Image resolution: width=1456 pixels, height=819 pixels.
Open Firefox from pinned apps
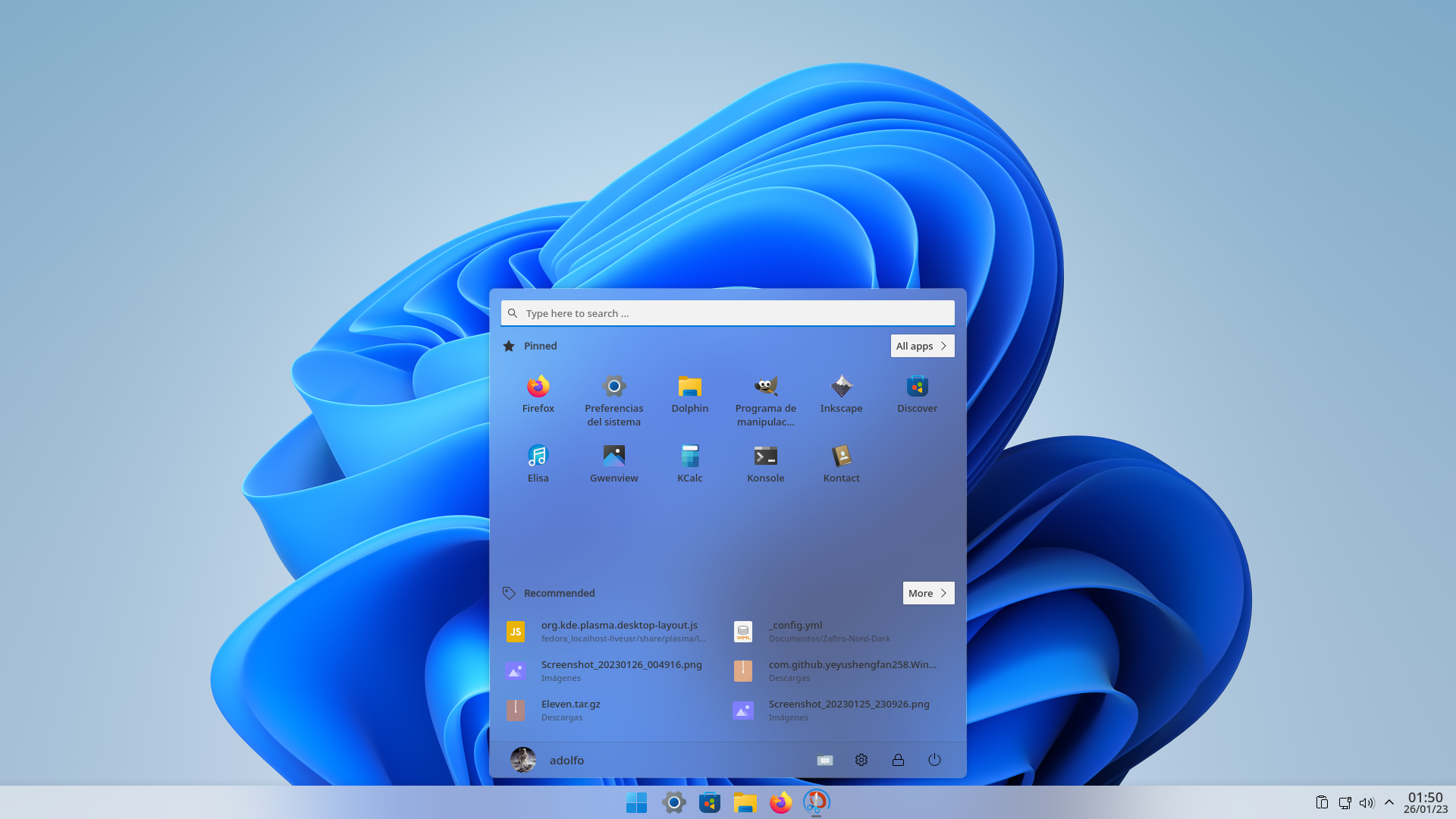(x=538, y=394)
